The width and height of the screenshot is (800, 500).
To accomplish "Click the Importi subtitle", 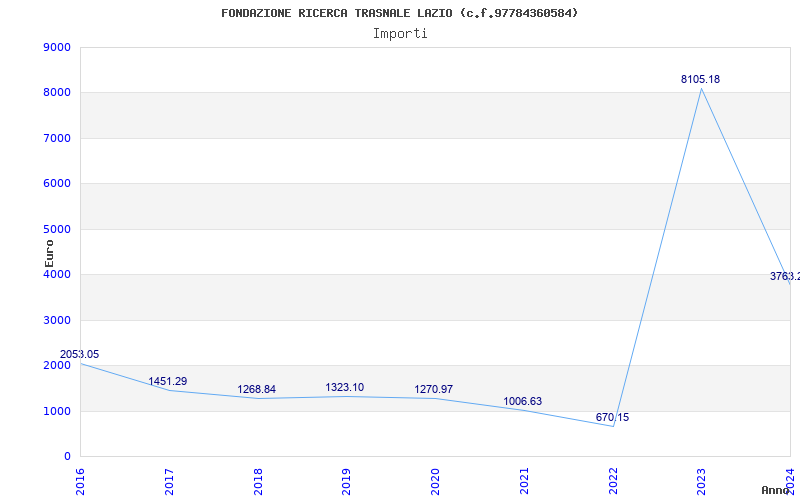I will pos(400,34).
